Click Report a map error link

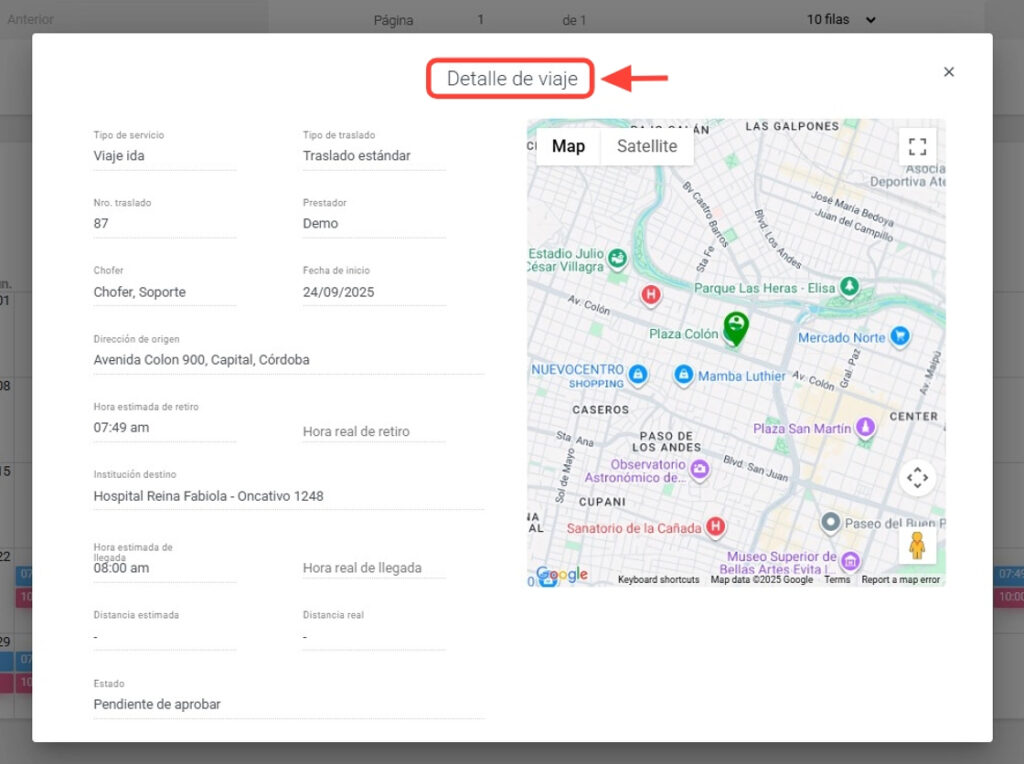click(900, 580)
